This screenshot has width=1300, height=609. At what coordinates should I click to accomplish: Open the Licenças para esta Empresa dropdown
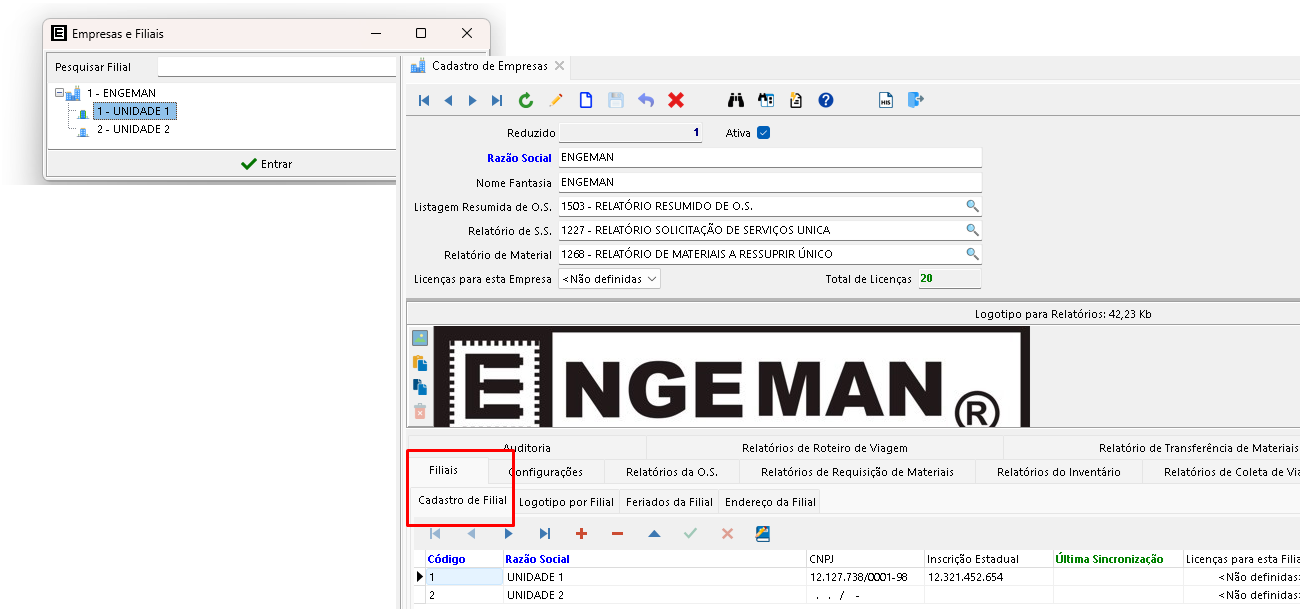coord(609,279)
